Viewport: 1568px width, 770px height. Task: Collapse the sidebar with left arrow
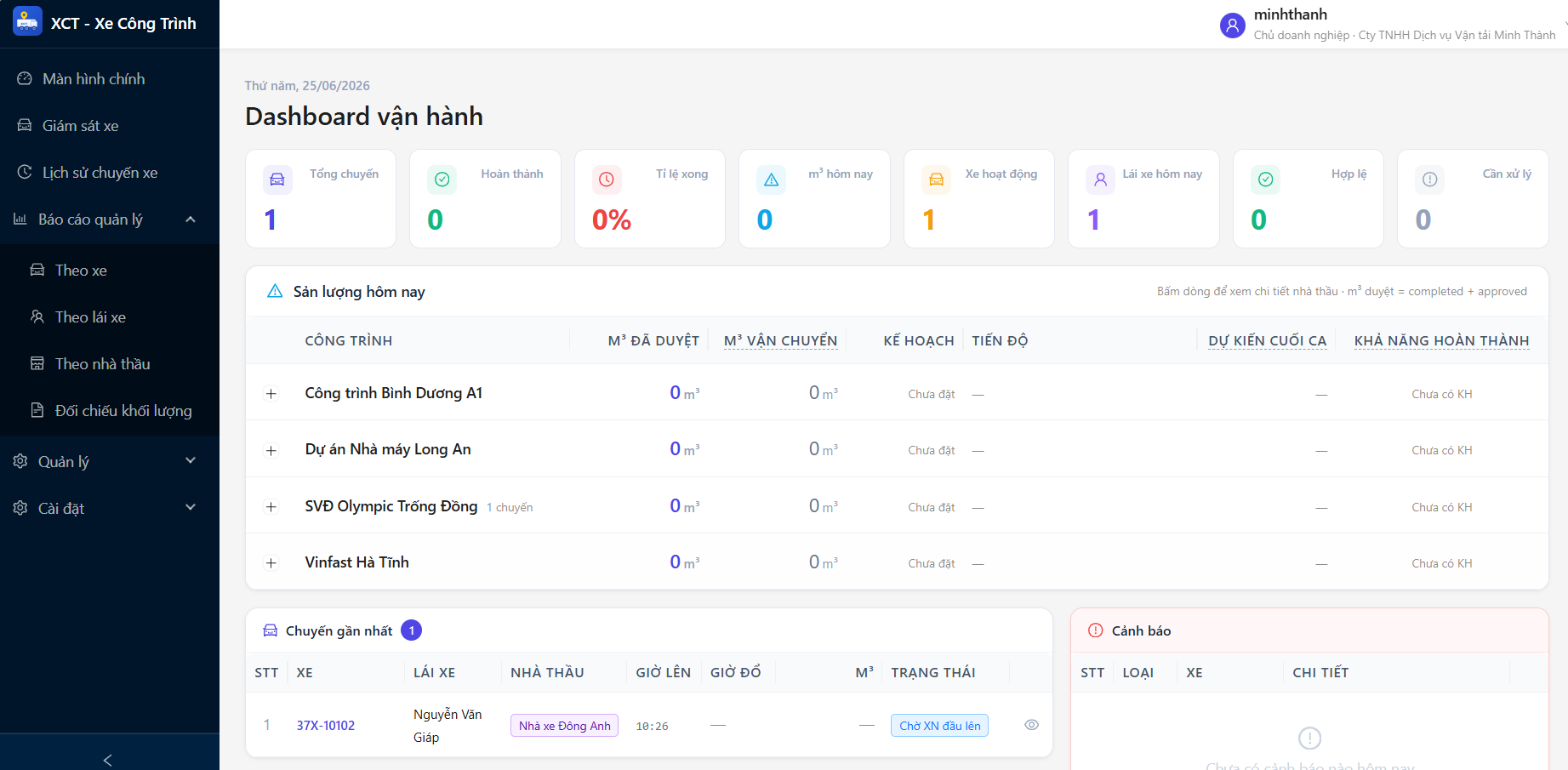(x=108, y=760)
